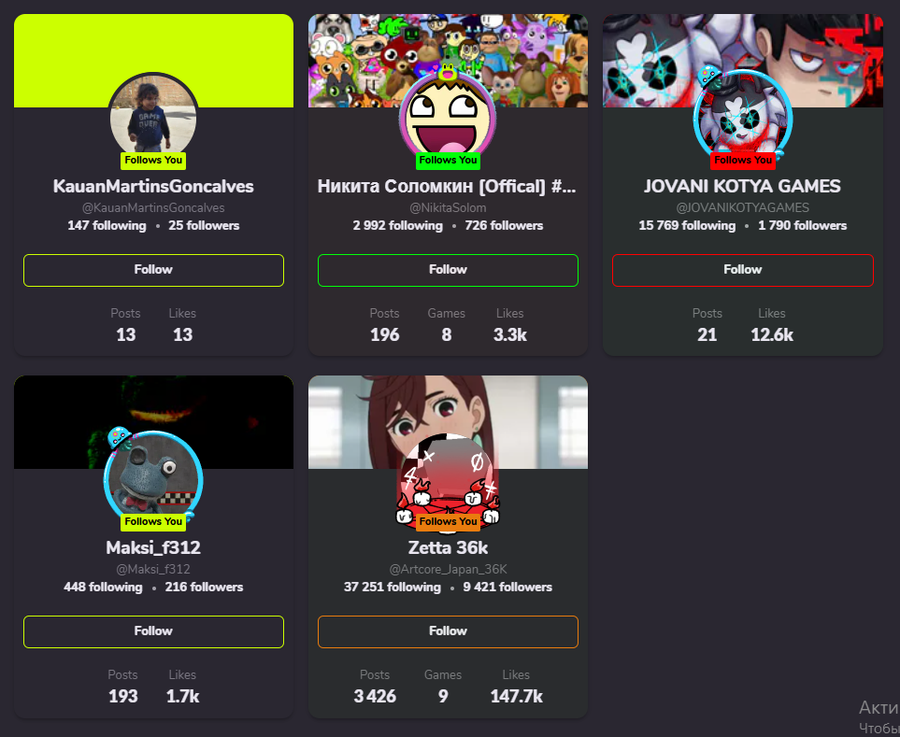
Task: Follow JOVANI KOTYA GAMES
Action: point(743,270)
